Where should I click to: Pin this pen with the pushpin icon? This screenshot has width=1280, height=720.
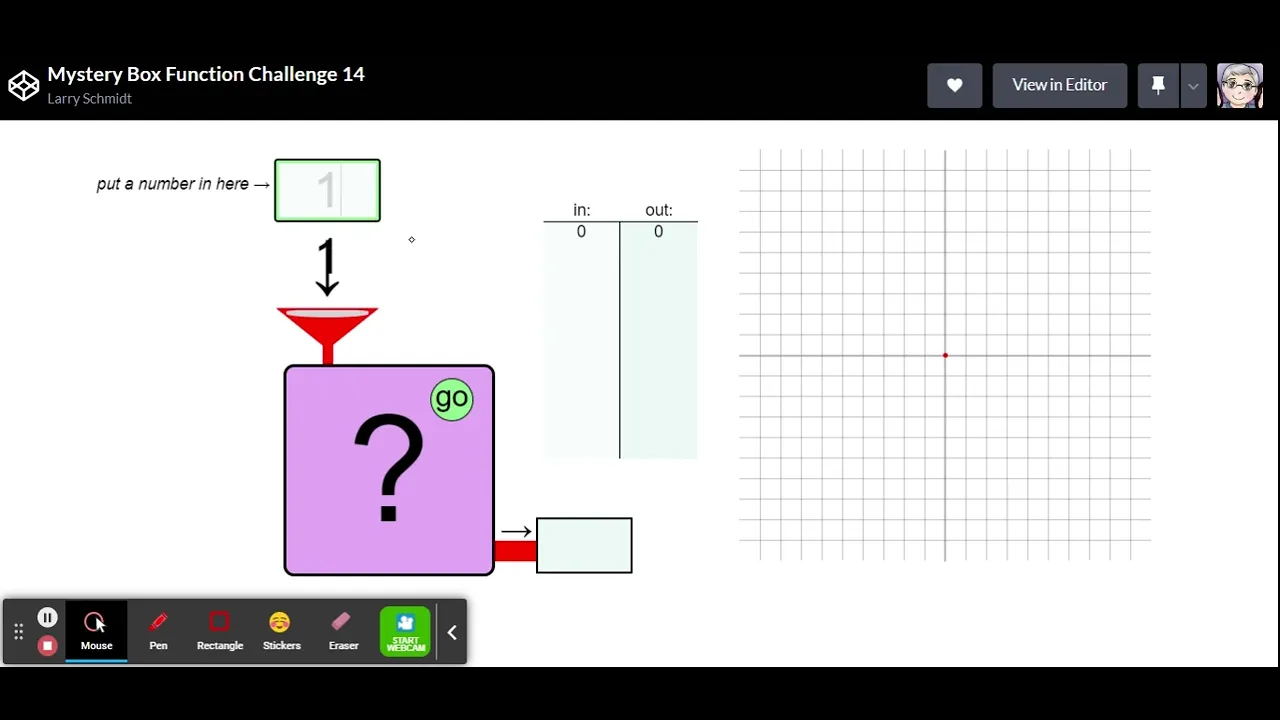point(1158,85)
